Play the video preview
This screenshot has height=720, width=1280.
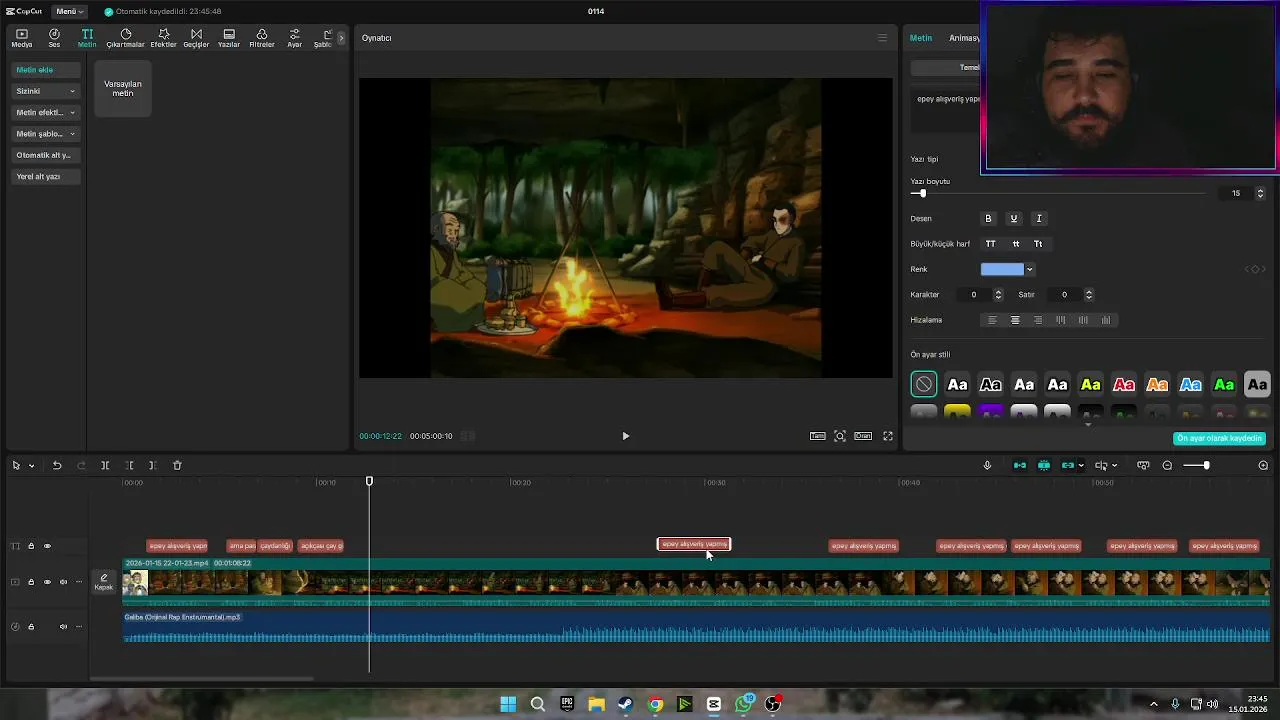point(626,436)
